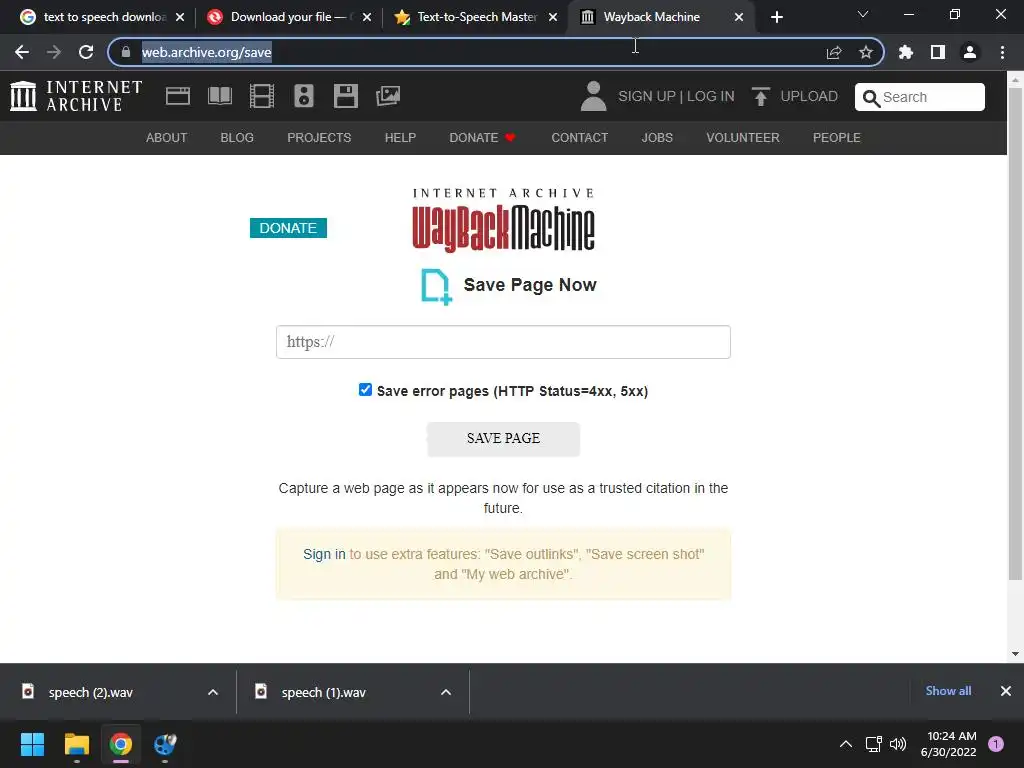This screenshot has height=768, width=1024.
Task: Open the tab search dropdown arrow
Action: tap(863, 14)
